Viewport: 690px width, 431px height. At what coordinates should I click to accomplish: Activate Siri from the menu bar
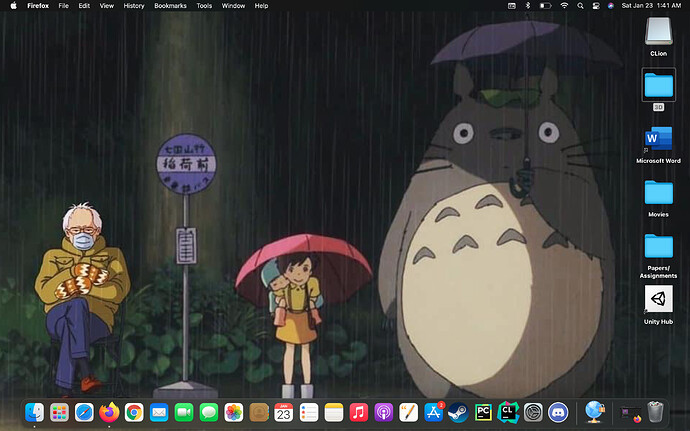tap(610, 6)
